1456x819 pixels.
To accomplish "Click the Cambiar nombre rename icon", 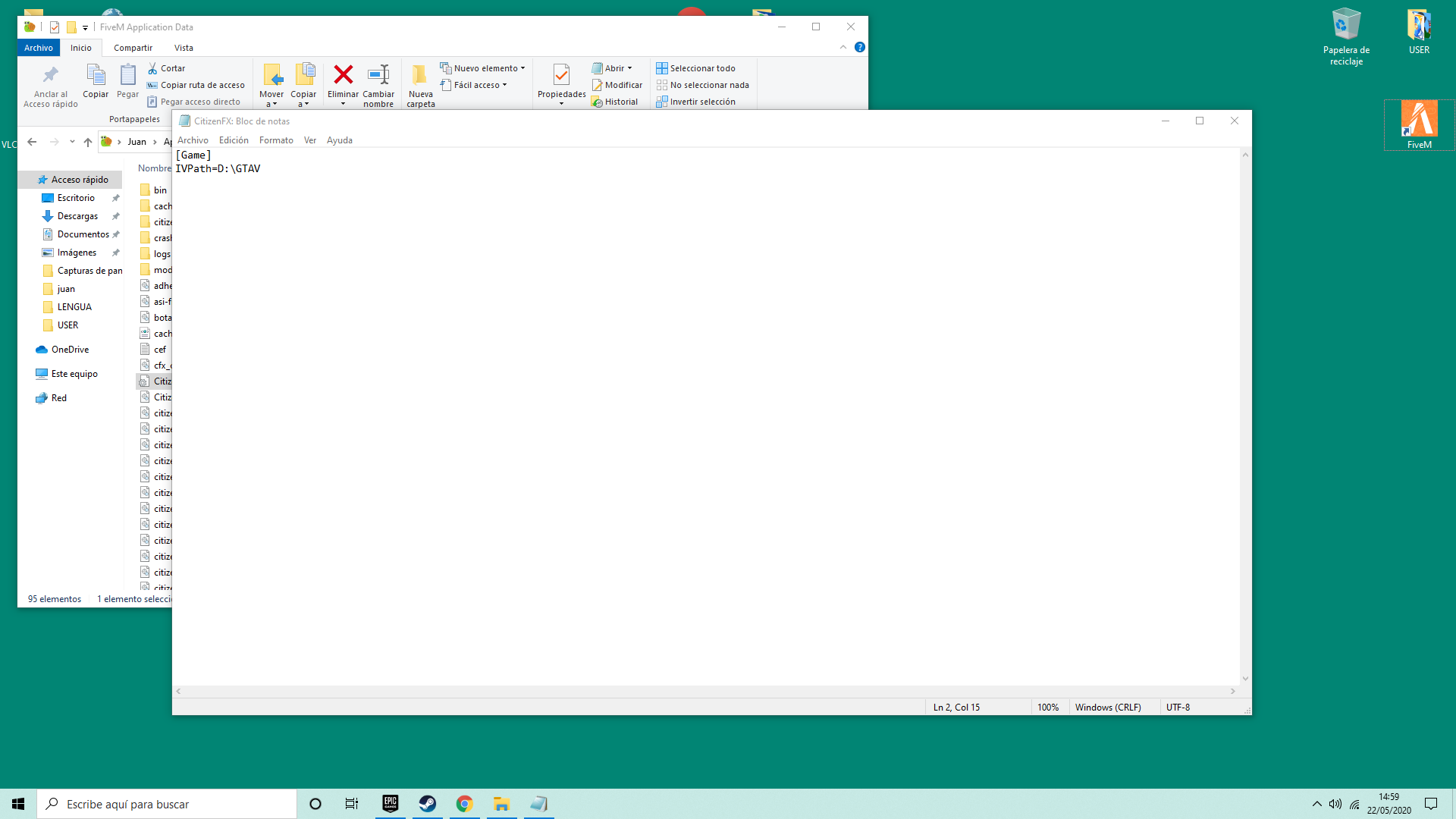I will click(x=378, y=74).
